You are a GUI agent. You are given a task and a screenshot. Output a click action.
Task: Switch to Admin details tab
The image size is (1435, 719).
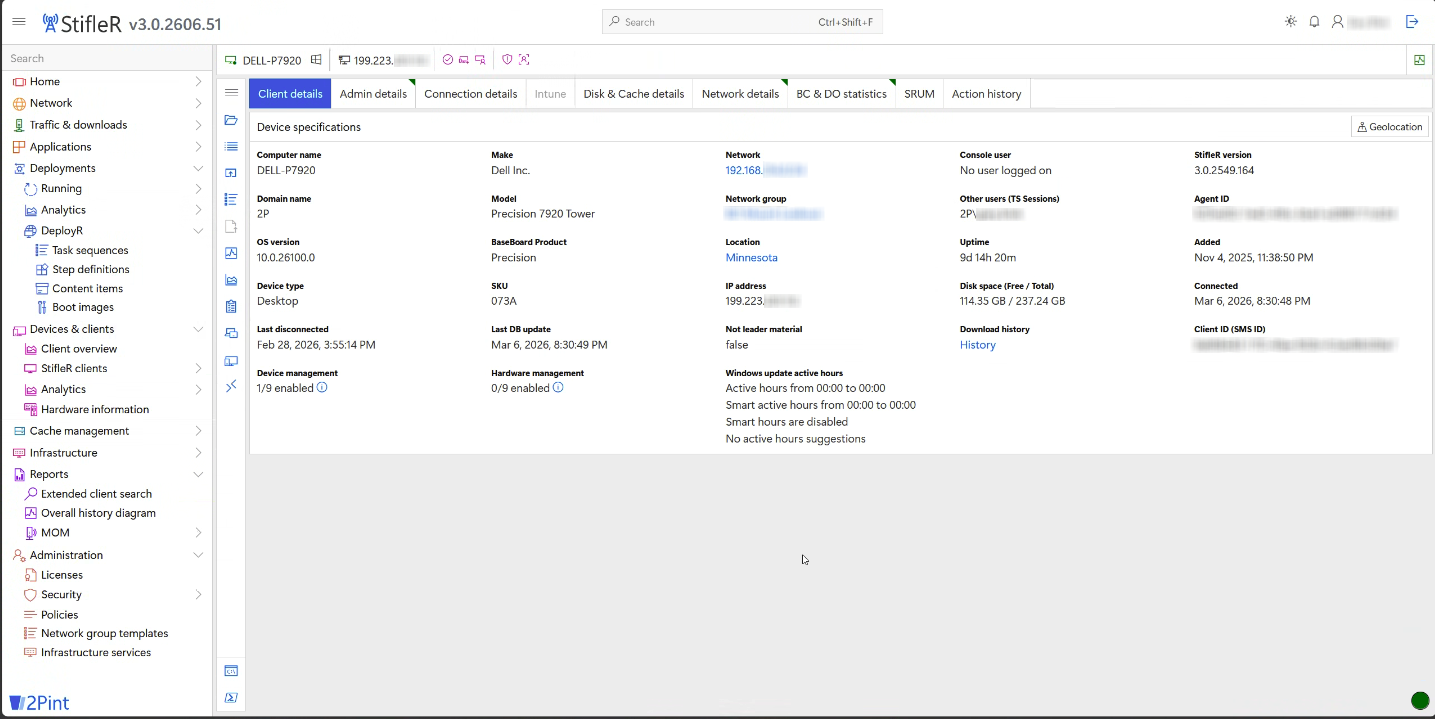click(373, 94)
